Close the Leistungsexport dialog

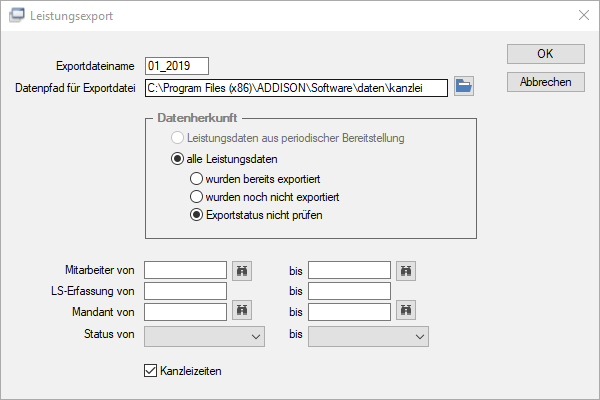(x=584, y=15)
